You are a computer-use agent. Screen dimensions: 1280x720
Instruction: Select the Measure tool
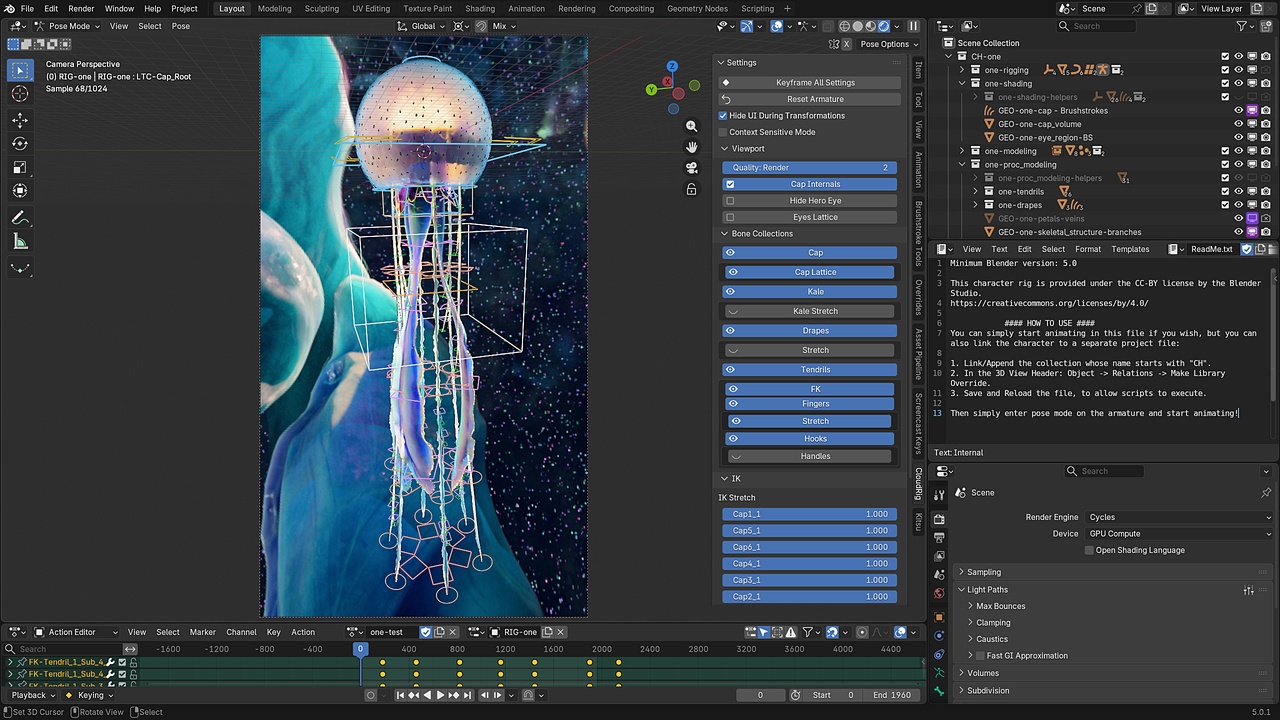(20, 242)
